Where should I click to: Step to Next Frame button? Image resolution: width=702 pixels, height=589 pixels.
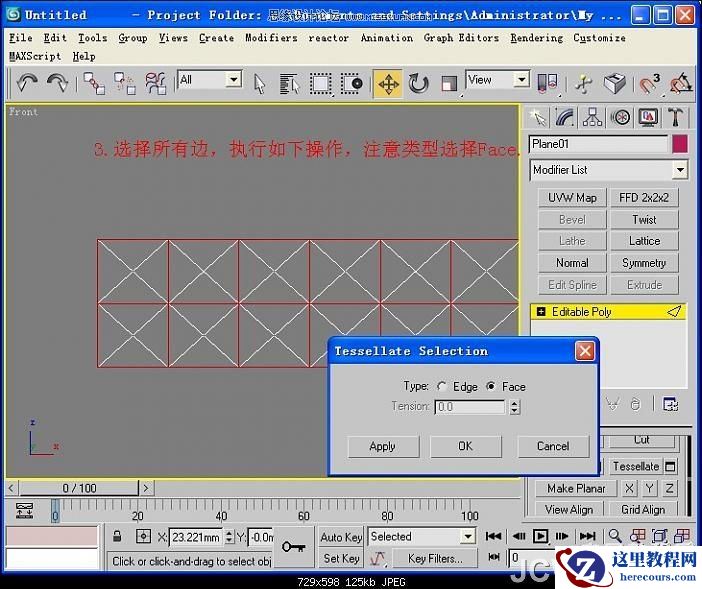coord(562,536)
